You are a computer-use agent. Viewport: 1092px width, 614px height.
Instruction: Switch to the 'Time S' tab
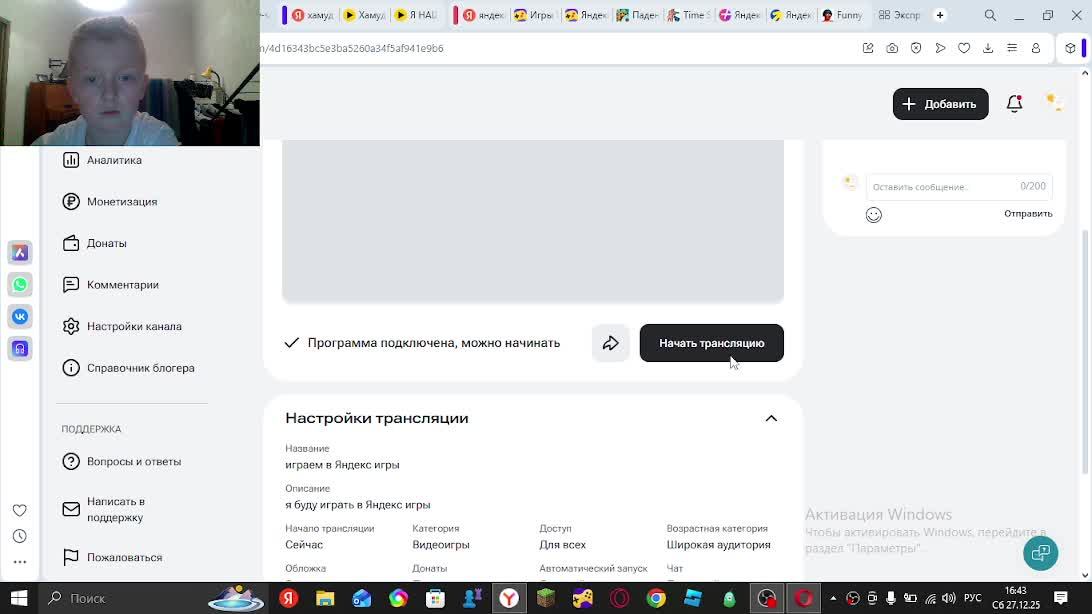[x=689, y=15]
